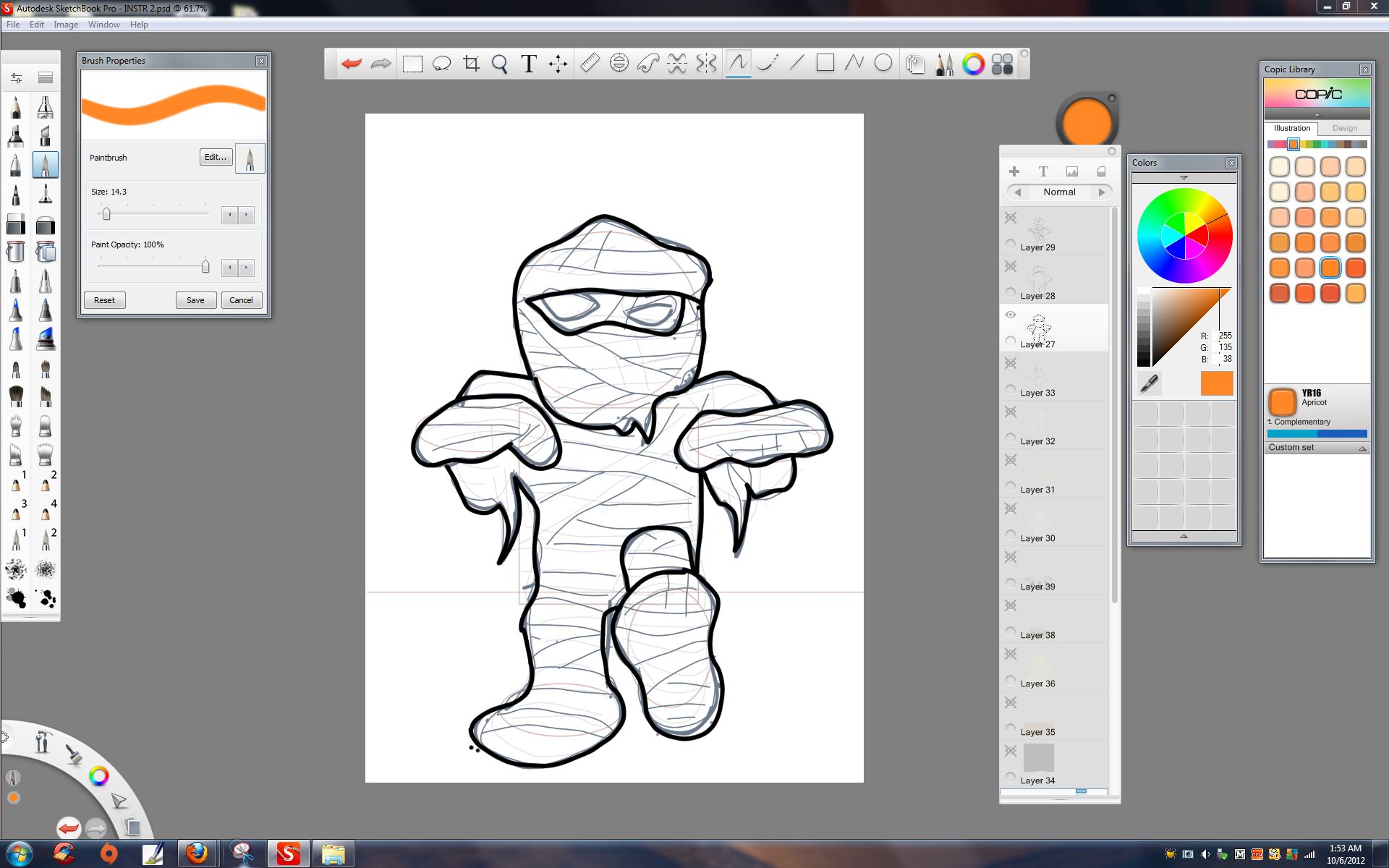
Task: Select the Text tool in toolbar
Action: tap(529, 64)
